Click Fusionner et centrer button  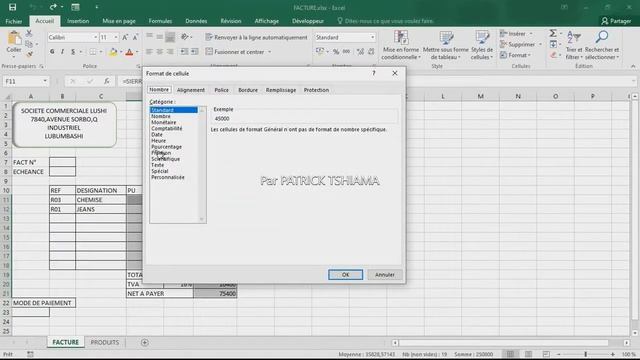[x=235, y=52]
